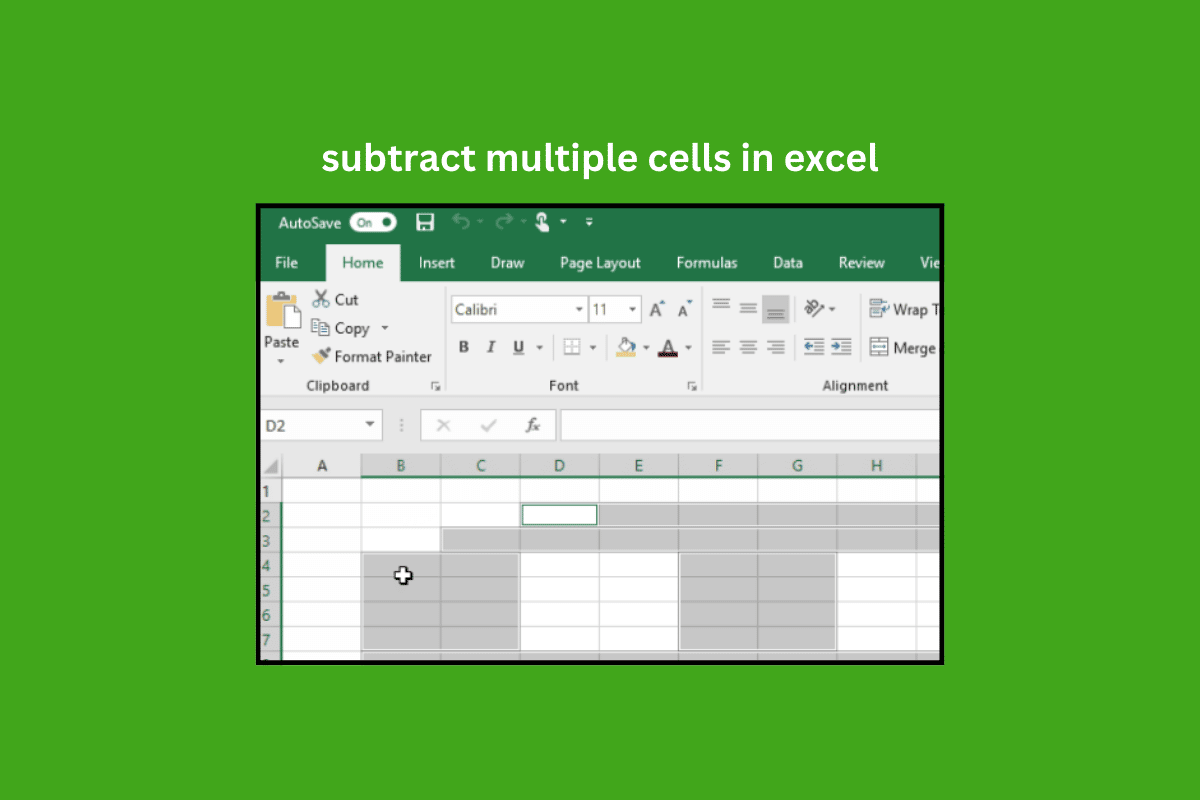Click the Increase Indent icon
Screen dimensions: 1200x800
click(x=841, y=347)
